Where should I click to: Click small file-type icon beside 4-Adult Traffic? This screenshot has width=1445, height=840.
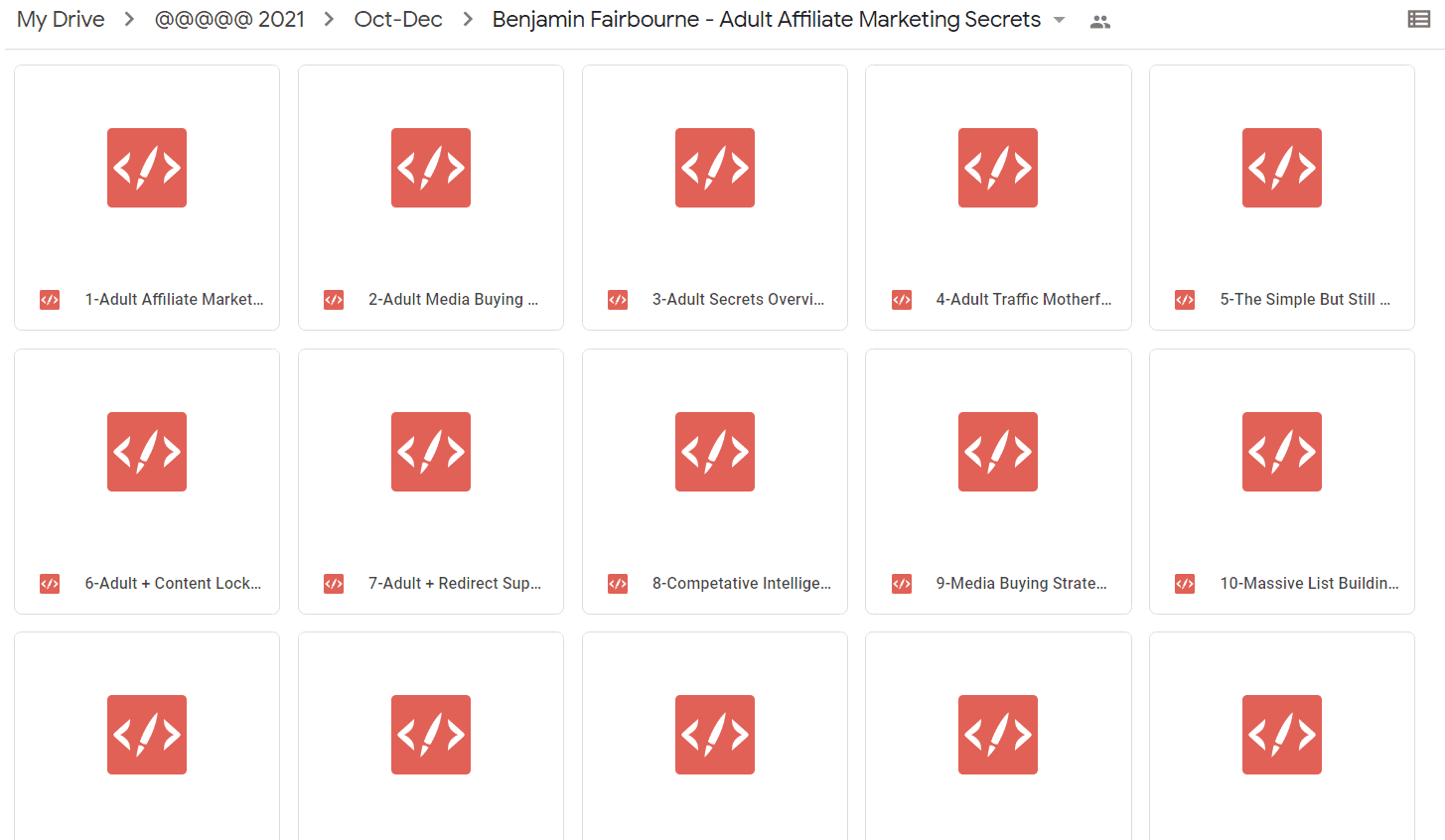(902, 300)
